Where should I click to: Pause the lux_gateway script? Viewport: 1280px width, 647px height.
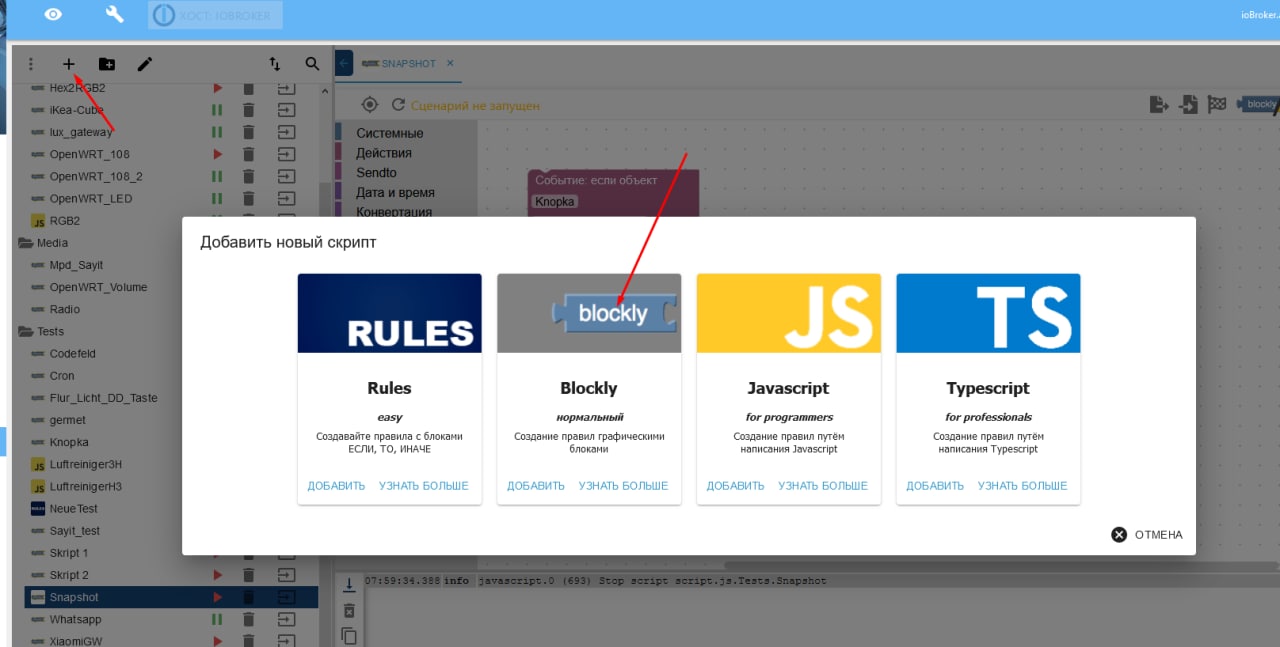point(216,132)
